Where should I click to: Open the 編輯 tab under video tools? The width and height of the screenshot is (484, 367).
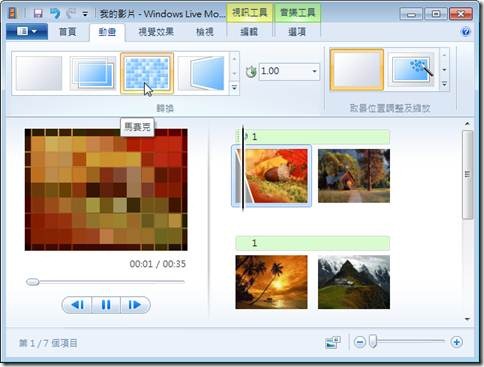pos(249,32)
